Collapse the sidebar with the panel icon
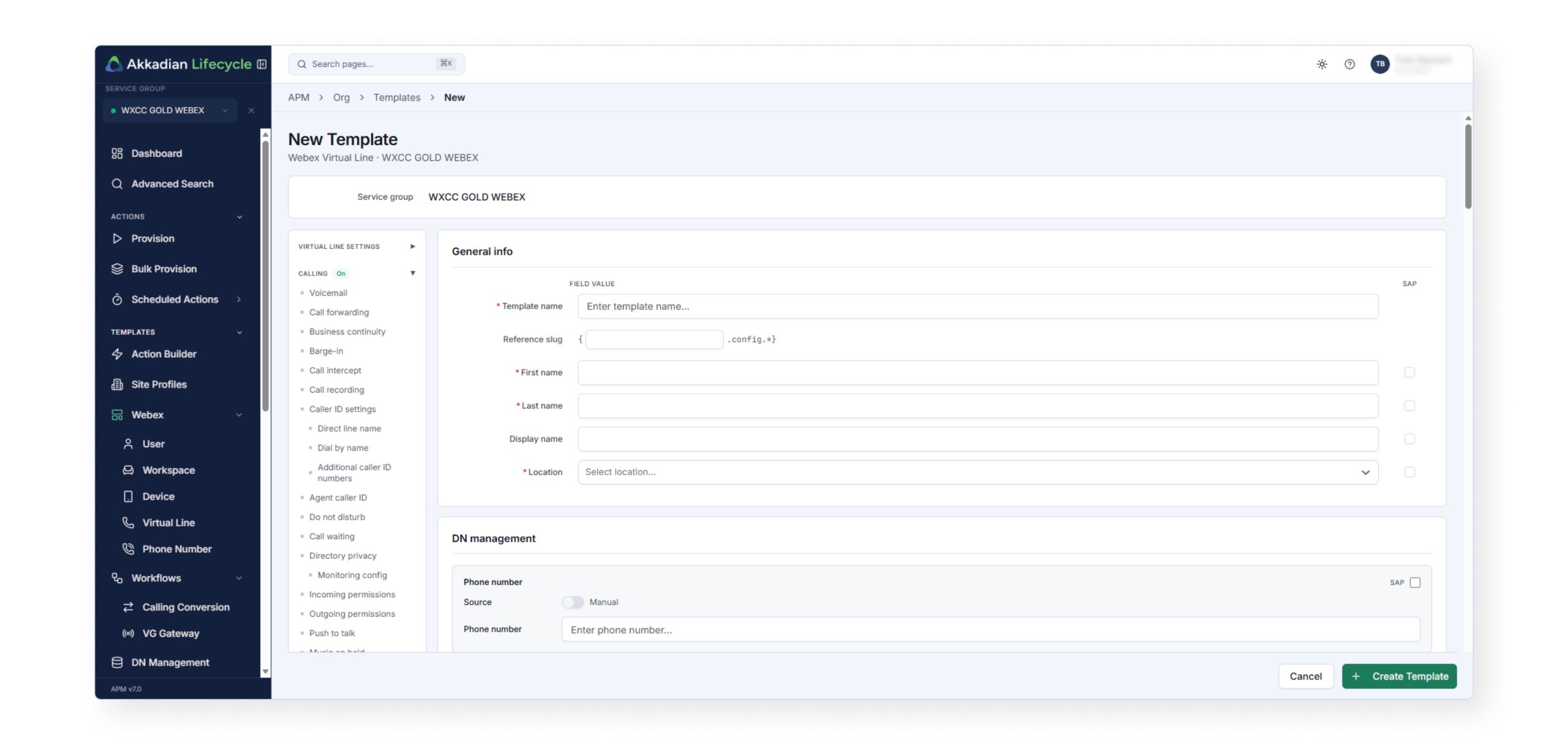Image resolution: width=1568 pixels, height=745 pixels. (262, 64)
